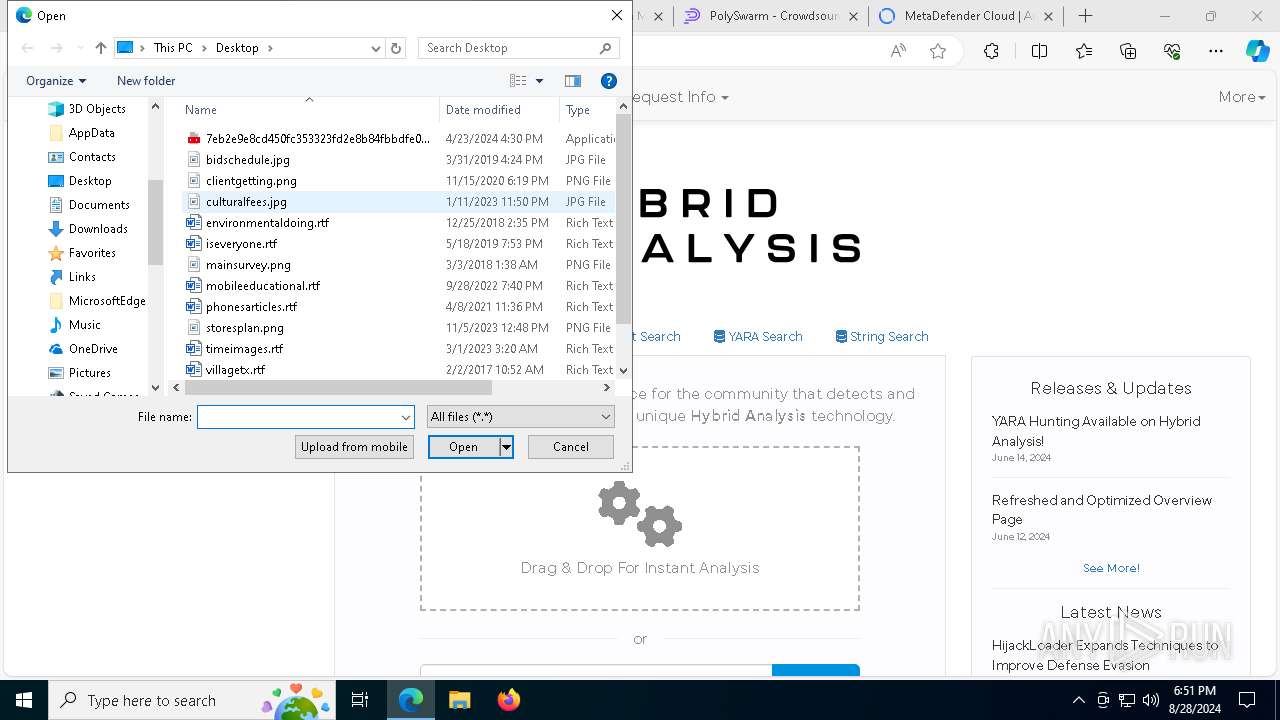Screen dimensions: 1280x720
Task: Click the Upload from mobile button
Action: point(354,447)
